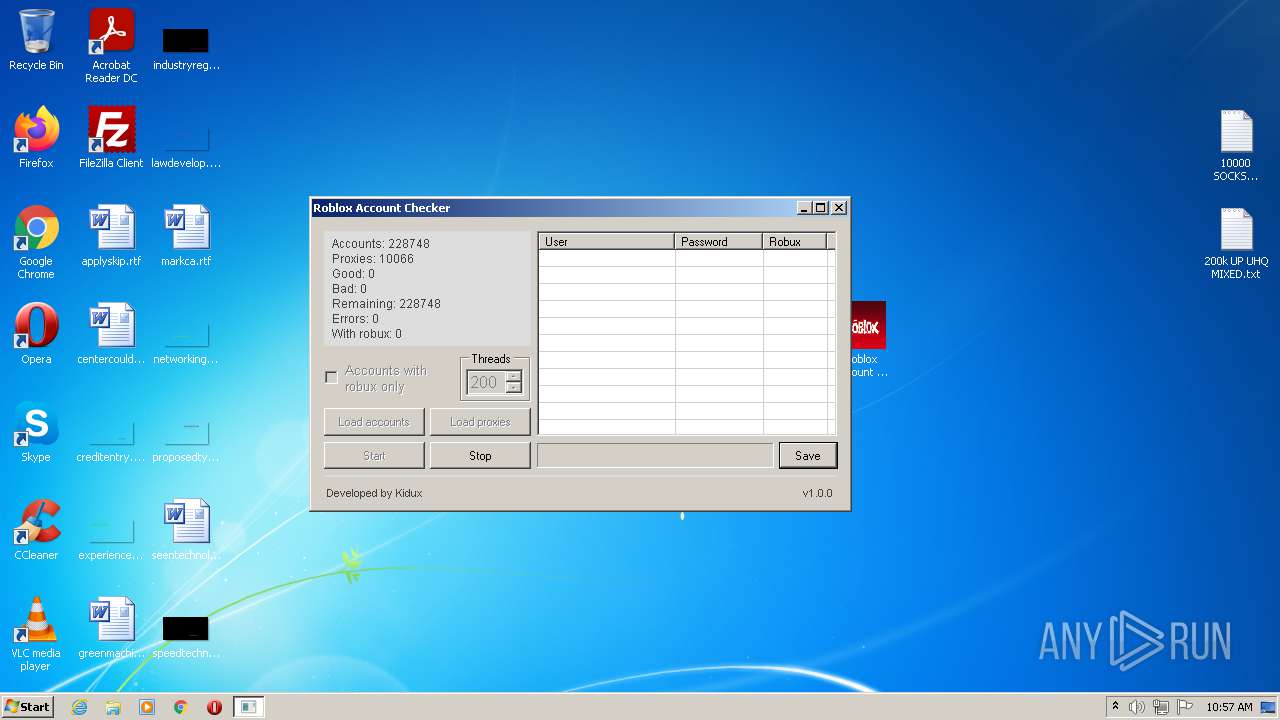Open the Recycle Bin desktop icon
This screenshot has height=720, width=1280.
(x=36, y=40)
